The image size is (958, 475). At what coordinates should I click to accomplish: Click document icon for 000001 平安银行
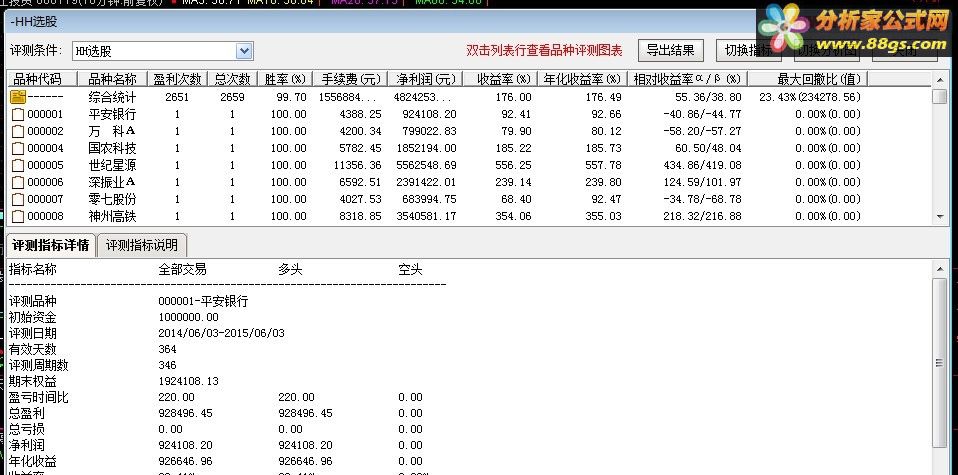pyautogui.click(x=18, y=114)
